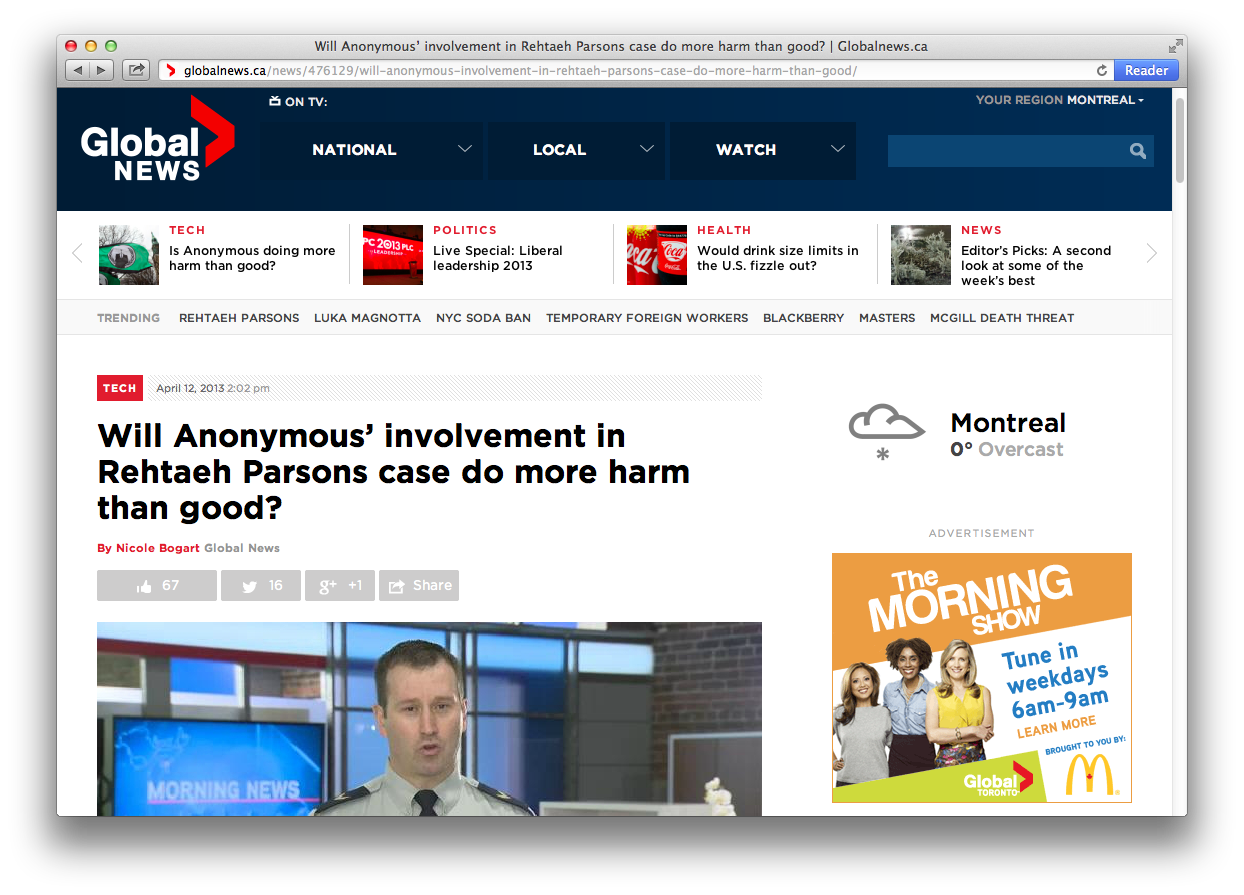Expand the Local menu dropdown
The image size is (1244, 895).
577,150
